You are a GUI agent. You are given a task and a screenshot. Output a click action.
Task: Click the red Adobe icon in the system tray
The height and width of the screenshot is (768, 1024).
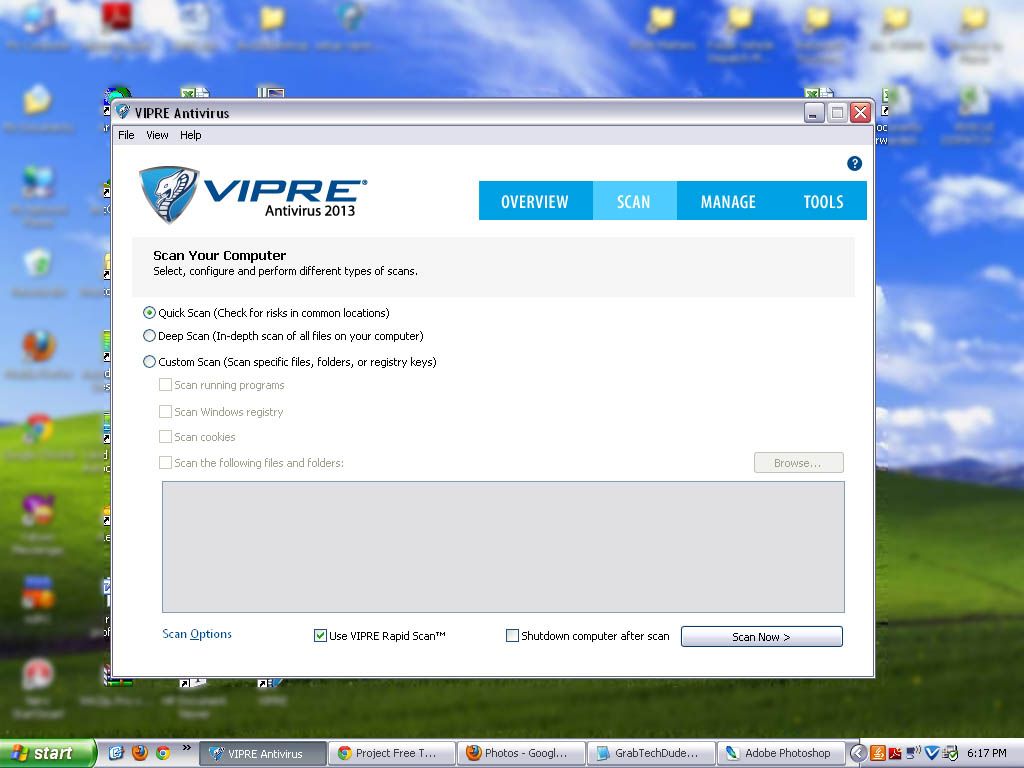coord(895,753)
